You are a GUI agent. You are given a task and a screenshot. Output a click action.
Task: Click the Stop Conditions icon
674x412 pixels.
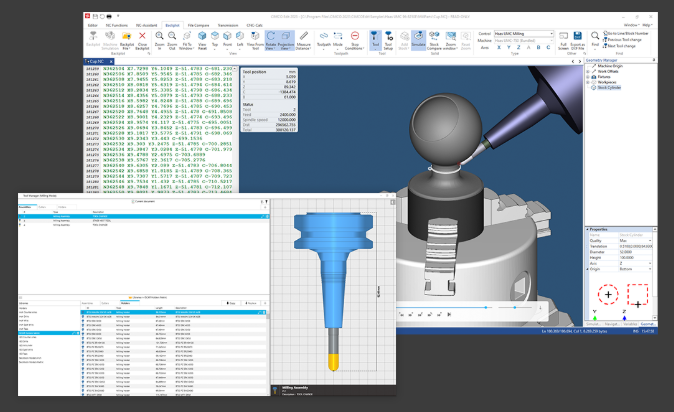355,36
